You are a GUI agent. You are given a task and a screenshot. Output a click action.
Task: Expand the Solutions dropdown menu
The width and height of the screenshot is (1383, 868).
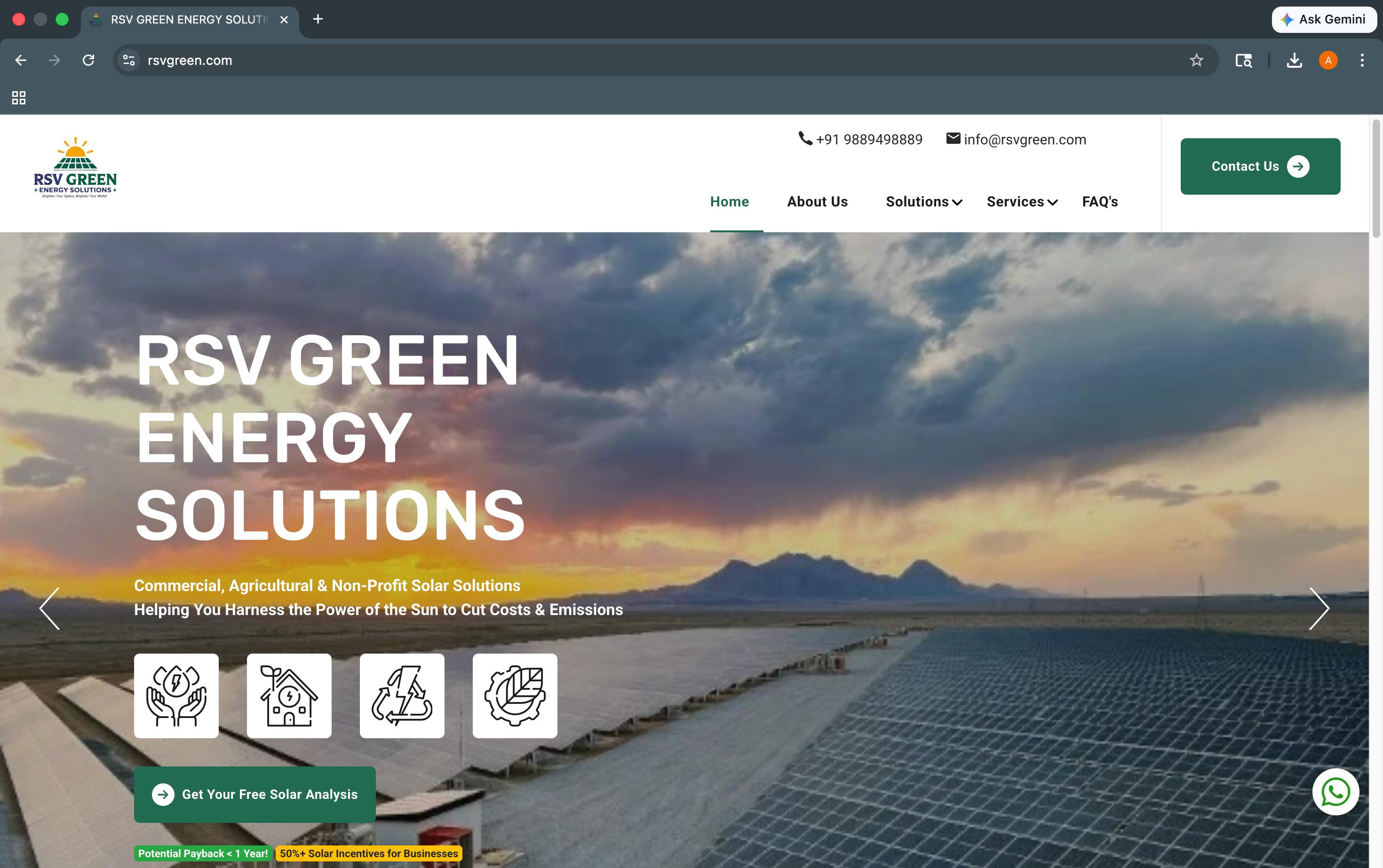(x=923, y=202)
